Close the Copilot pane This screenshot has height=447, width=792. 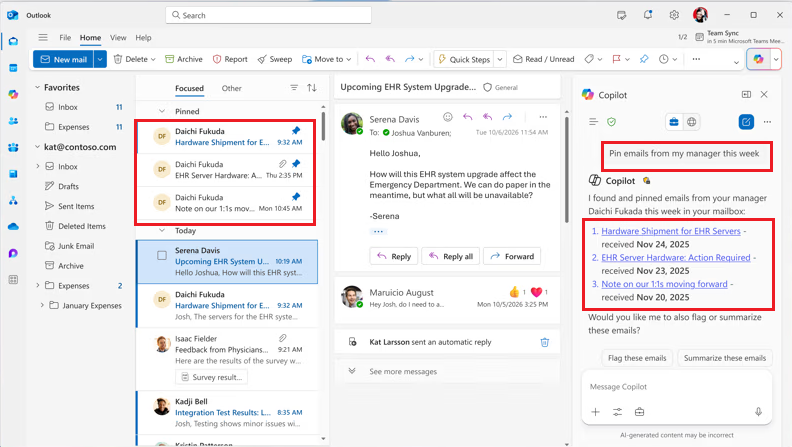pos(764,94)
